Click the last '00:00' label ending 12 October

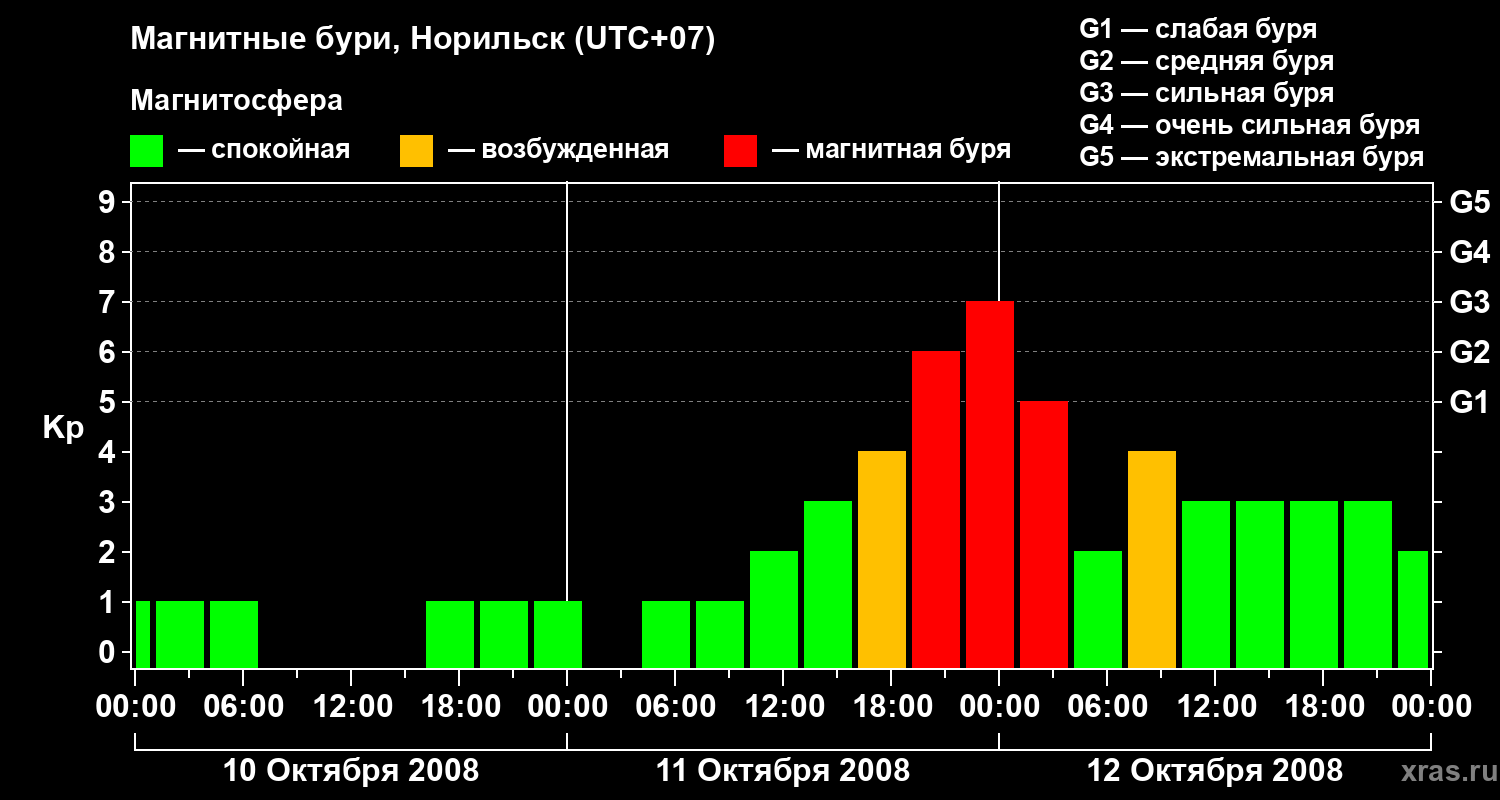(x=1430, y=706)
